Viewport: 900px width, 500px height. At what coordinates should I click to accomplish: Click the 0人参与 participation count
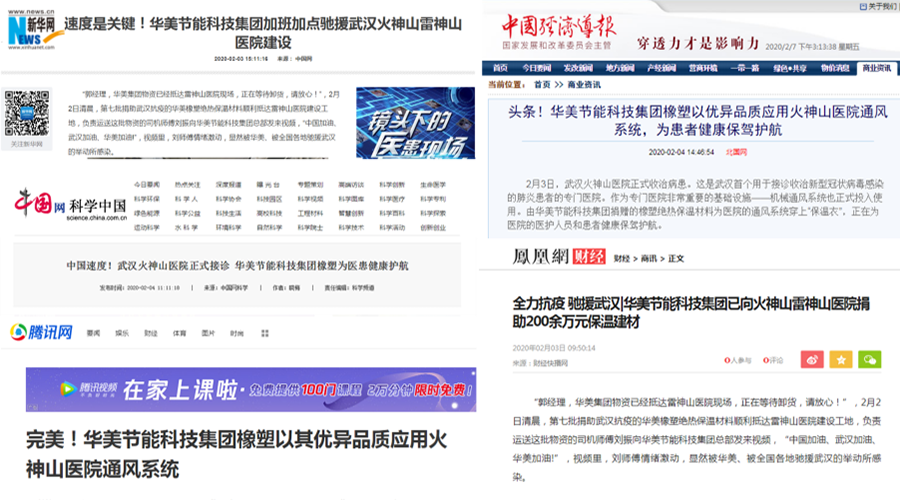(738, 361)
